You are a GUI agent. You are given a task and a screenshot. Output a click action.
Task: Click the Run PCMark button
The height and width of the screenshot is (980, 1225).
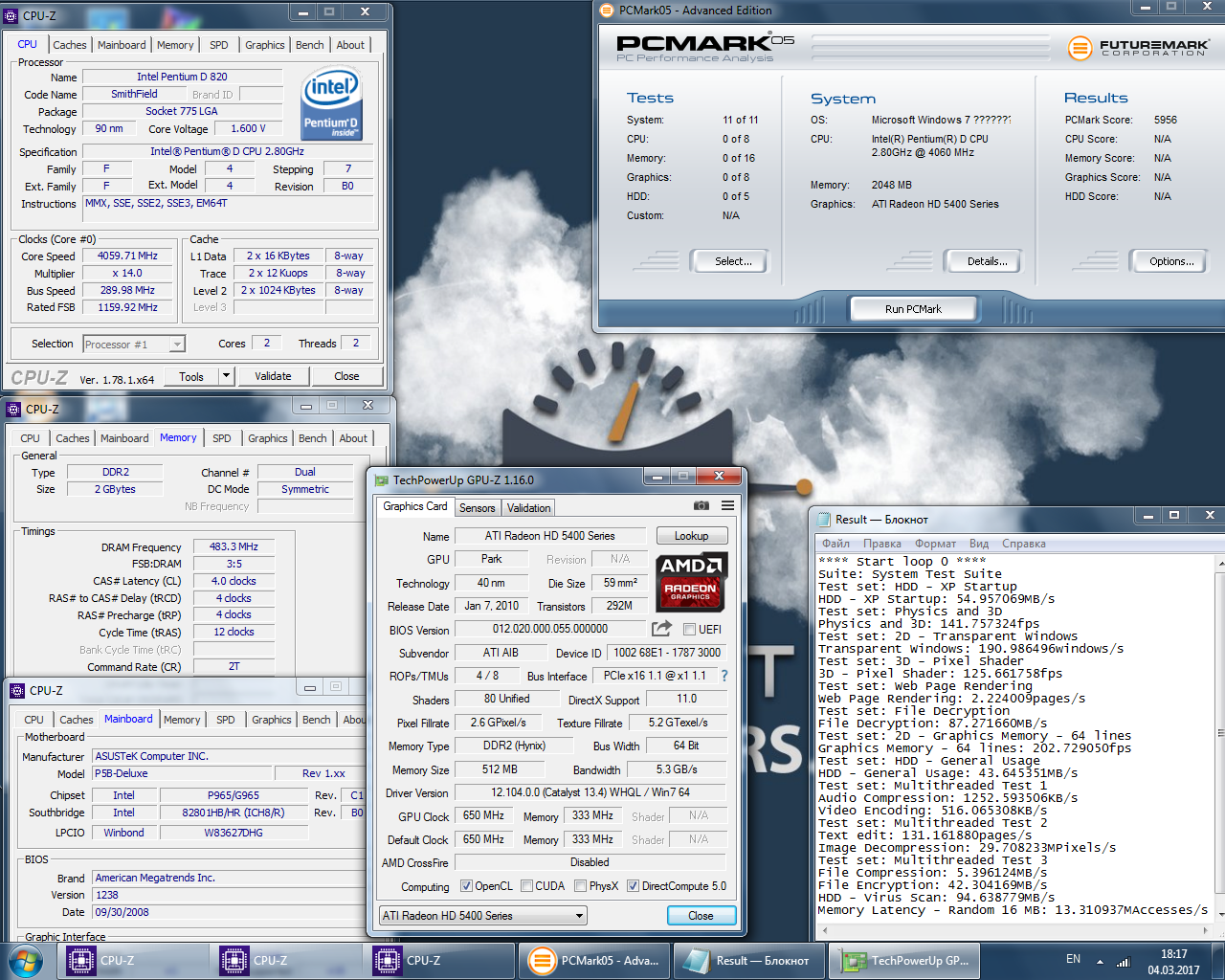tap(913, 309)
